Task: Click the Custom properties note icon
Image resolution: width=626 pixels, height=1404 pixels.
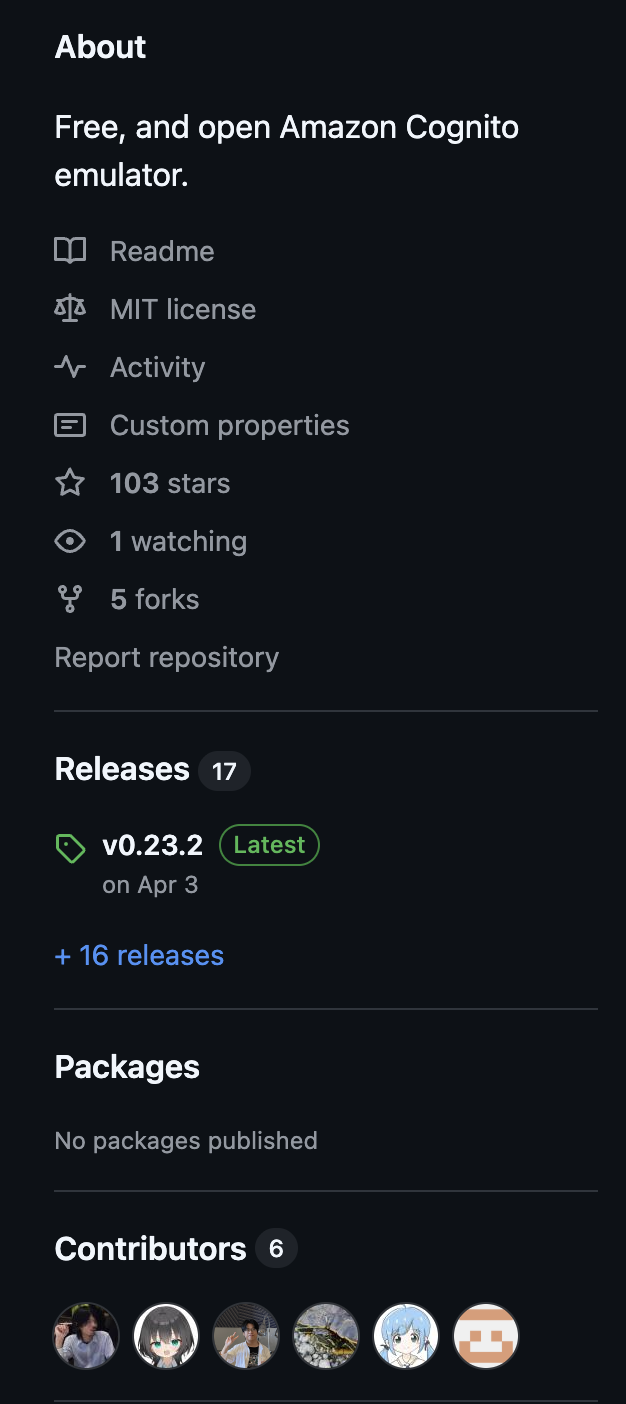Action: point(70,425)
